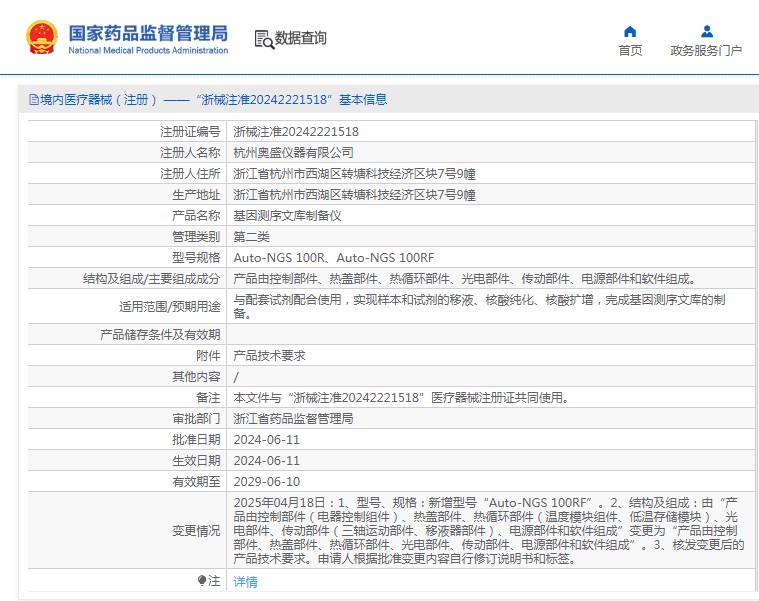Screen dimensions: 759x601
Task: Click the 适用范围/预期用途 value text
Action: coord(479,306)
